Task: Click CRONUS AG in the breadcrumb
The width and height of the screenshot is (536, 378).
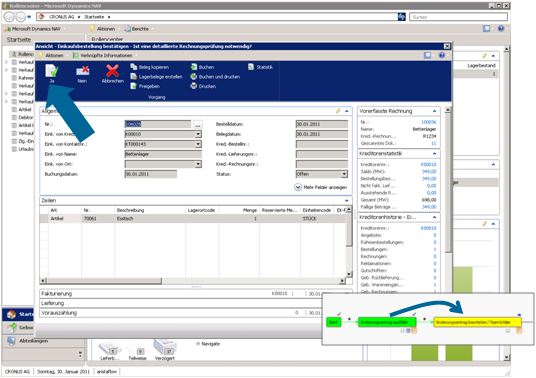Action: coord(61,17)
